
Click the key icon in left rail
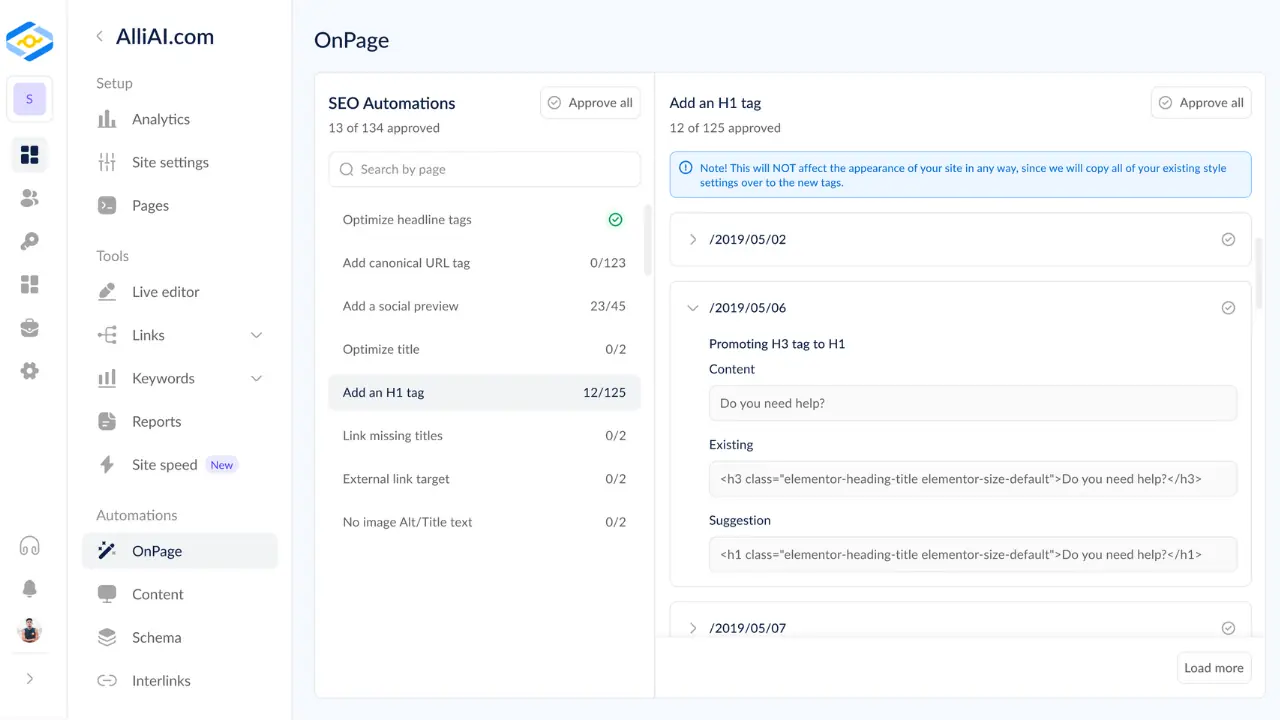coord(30,242)
